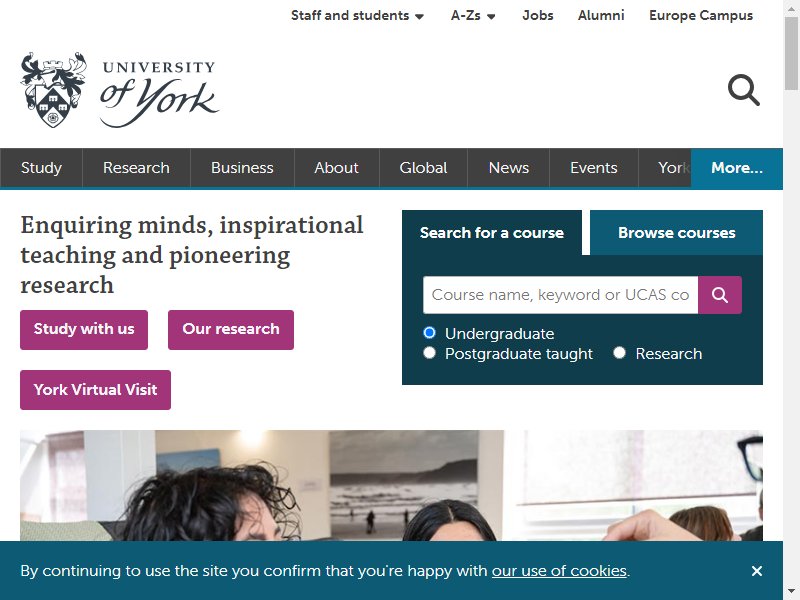800x600 pixels.
Task: Dismiss cookie banner with X icon
Action: pos(757,571)
